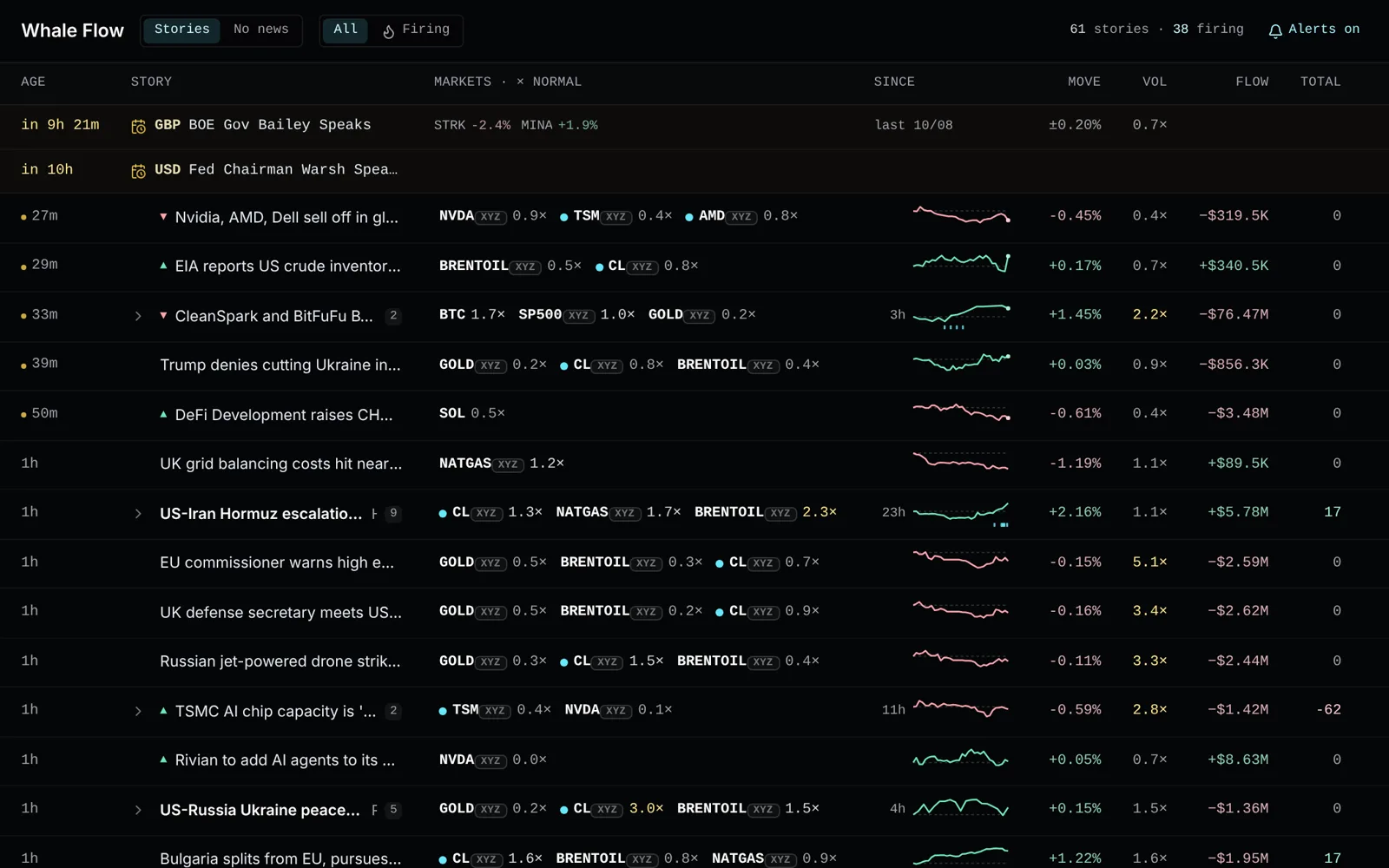Sort by the TOTAL column header
This screenshot has width=1389, height=868.
pos(1320,82)
